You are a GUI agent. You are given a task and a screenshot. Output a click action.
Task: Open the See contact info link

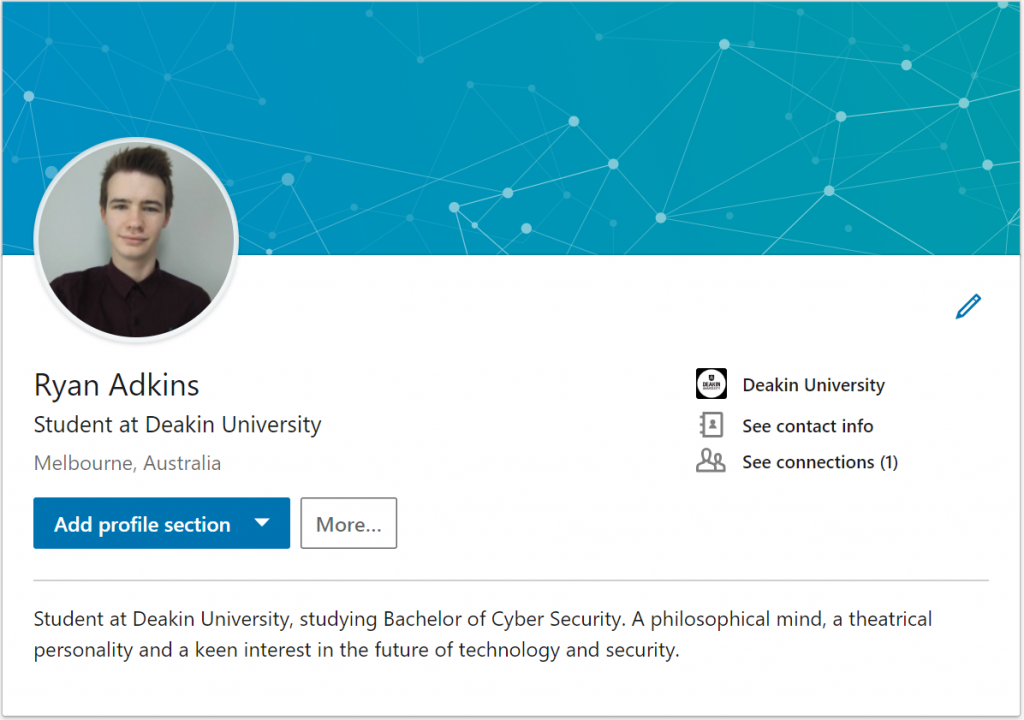[x=807, y=426]
